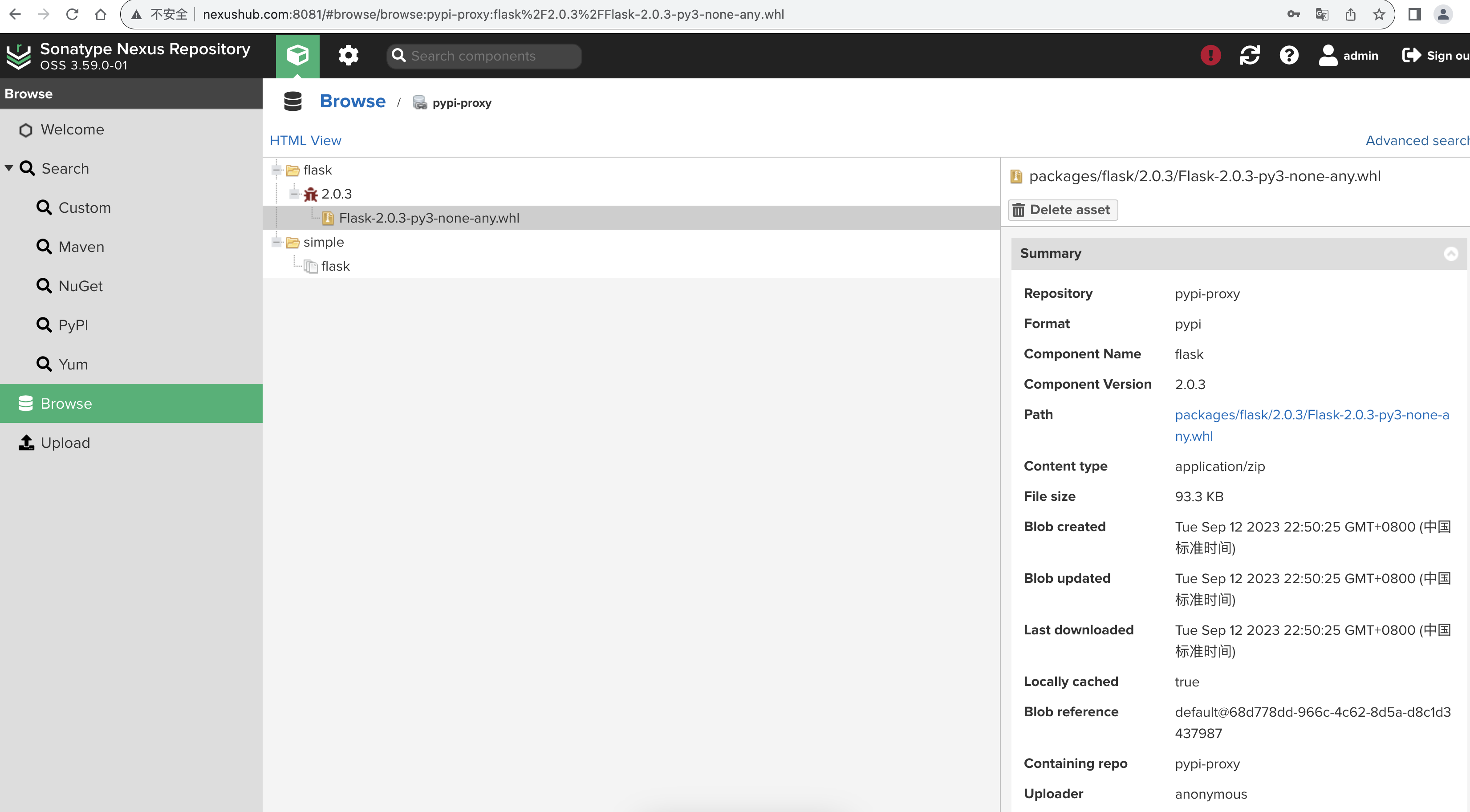Click the Delete asset button
Image resolution: width=1470 pixels, height=812 pixels.
point(1063,210)
